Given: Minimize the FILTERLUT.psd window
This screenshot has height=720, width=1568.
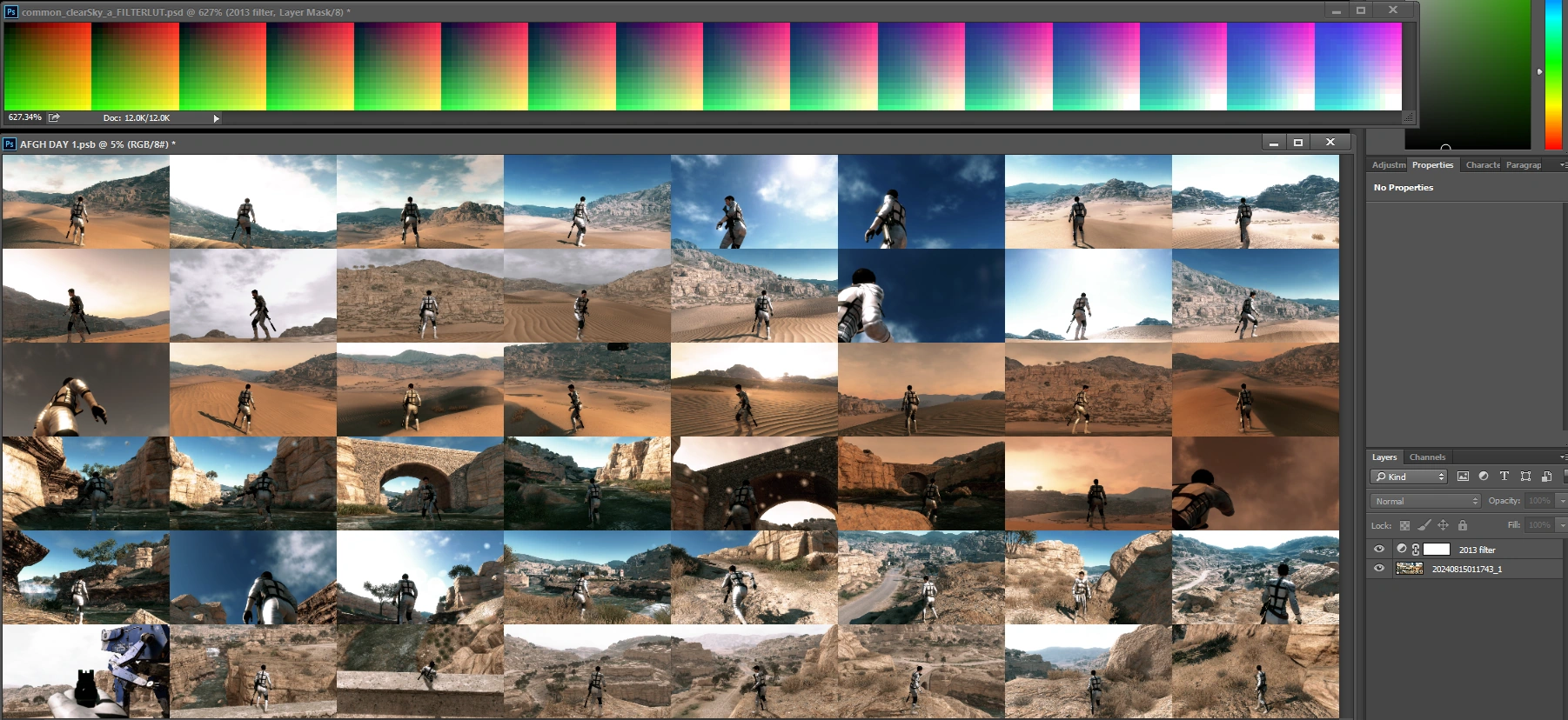Looking at the screenshot, I should coord(1337,10).
